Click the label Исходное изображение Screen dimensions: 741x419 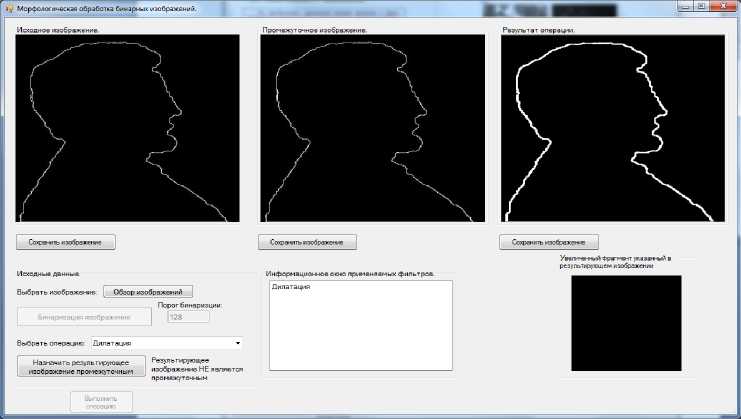click(58, 30)
